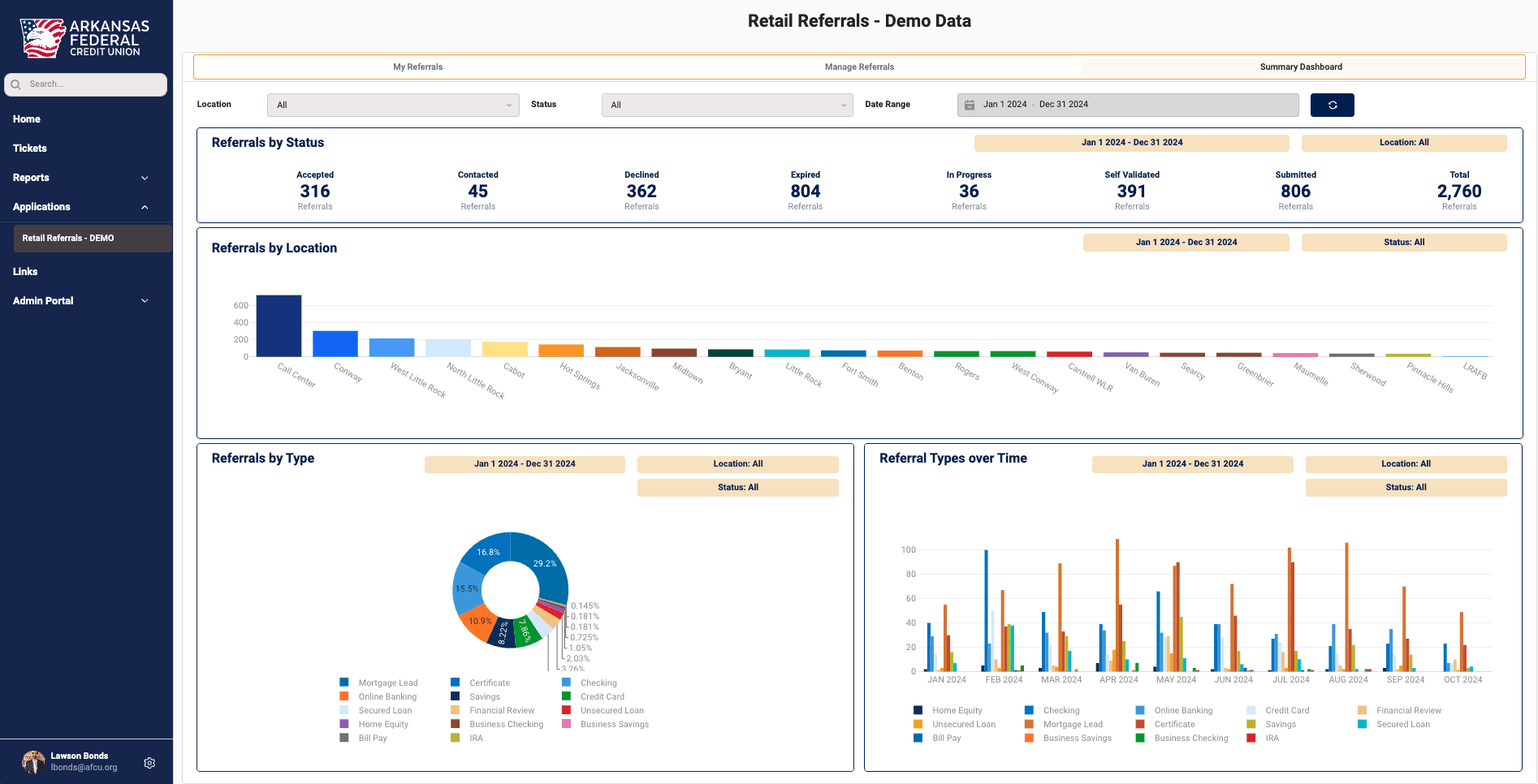Switch to the Manage Referrals tab
Screen dimensions: 1538x784
(859, 67)
